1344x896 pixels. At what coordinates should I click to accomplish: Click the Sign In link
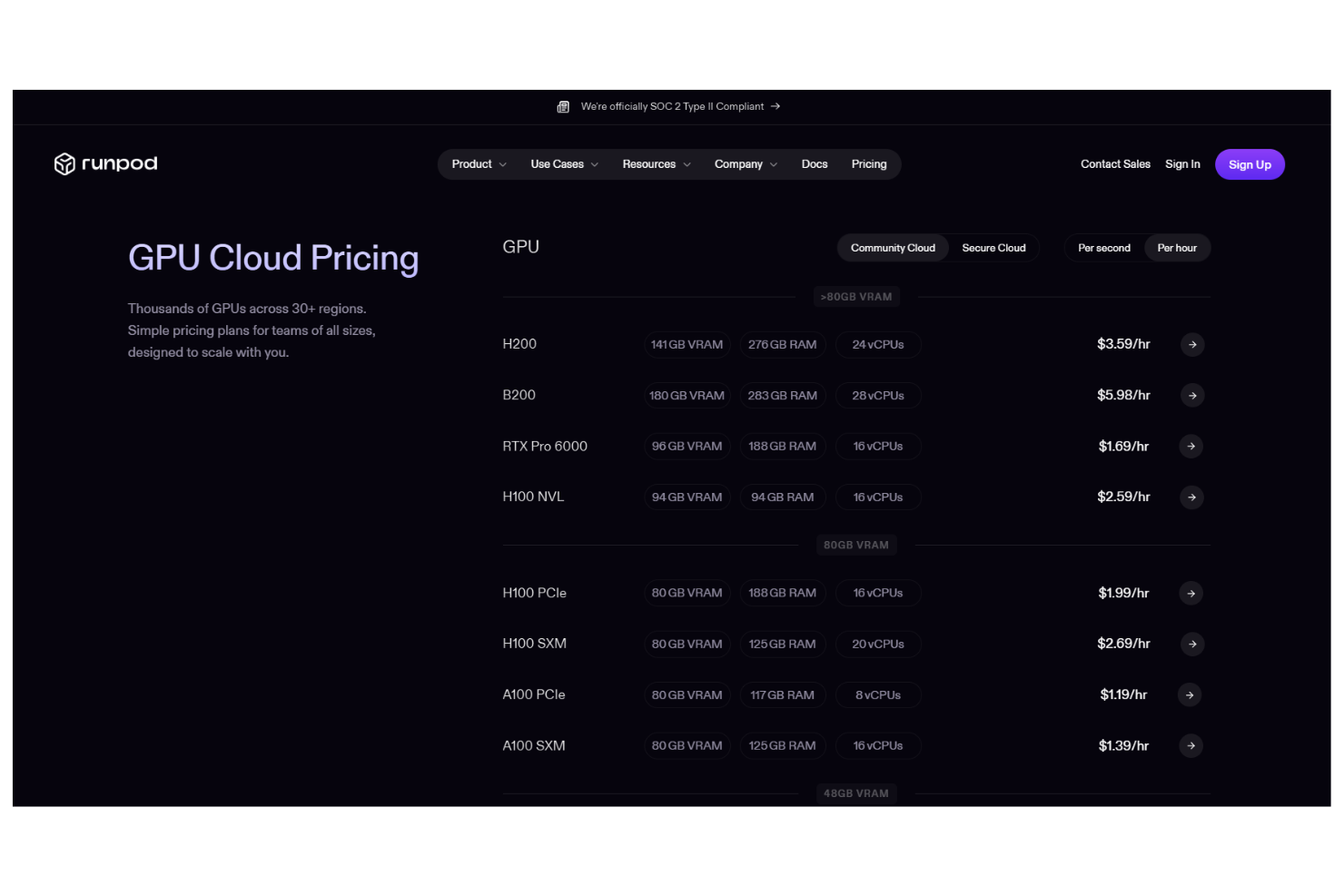(1182, 164)
